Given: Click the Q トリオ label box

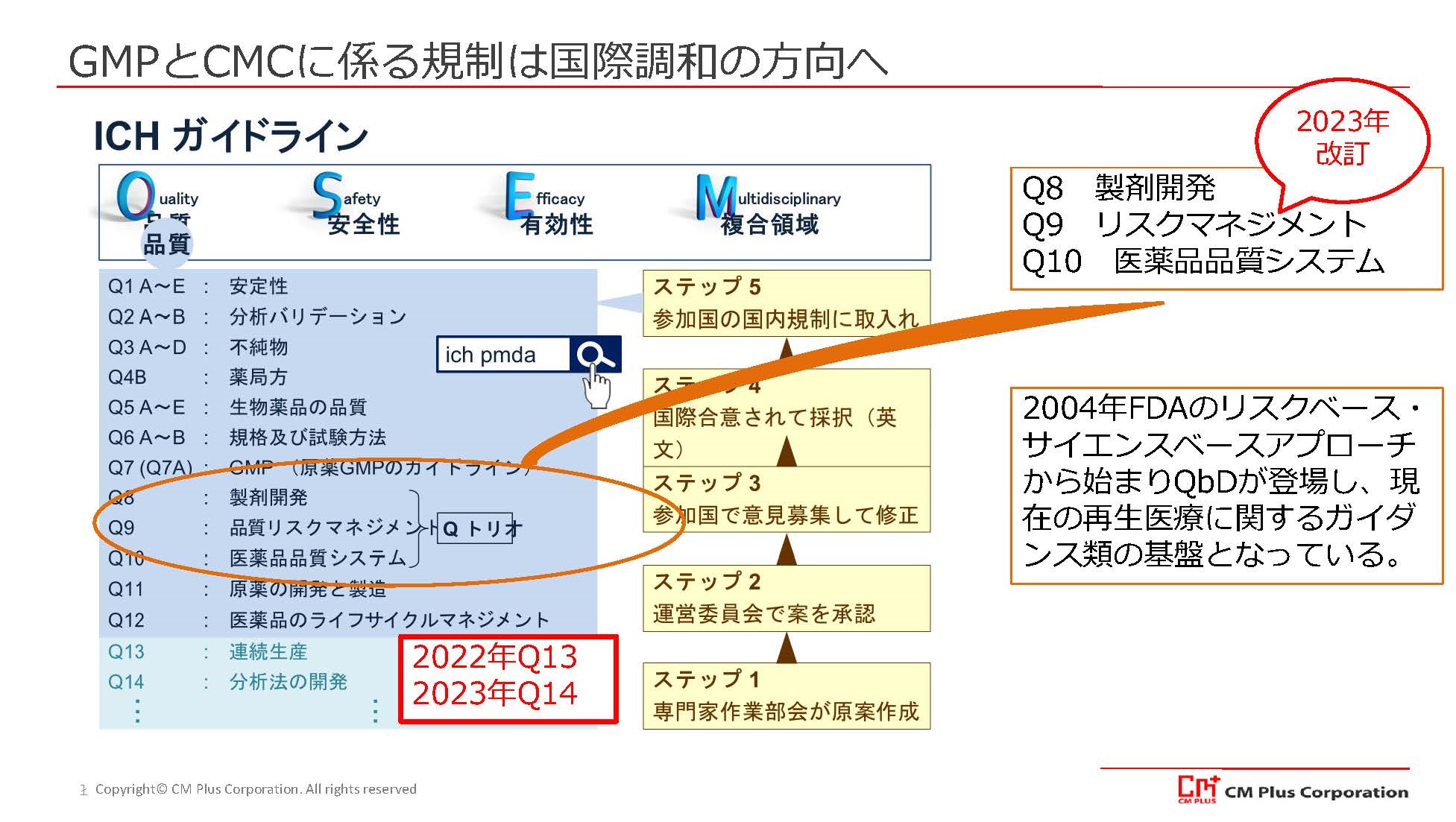Looking at the screenshot, I should [x=476, y=528].
